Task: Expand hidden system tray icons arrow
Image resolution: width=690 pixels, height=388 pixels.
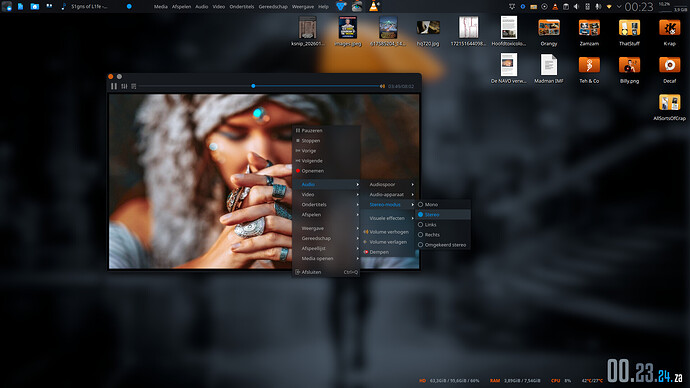Action: click(x=619, y=7)
